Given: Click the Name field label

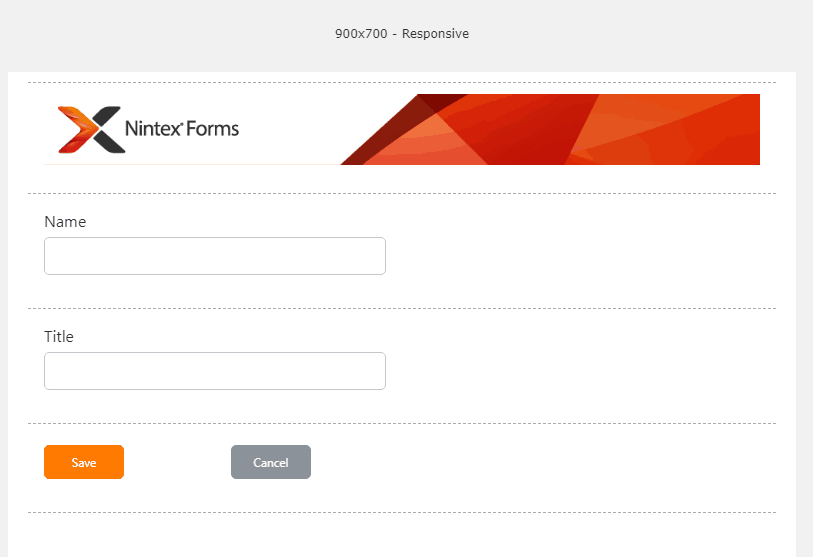Looking at the screenshot, I should (x=65, y=222).
